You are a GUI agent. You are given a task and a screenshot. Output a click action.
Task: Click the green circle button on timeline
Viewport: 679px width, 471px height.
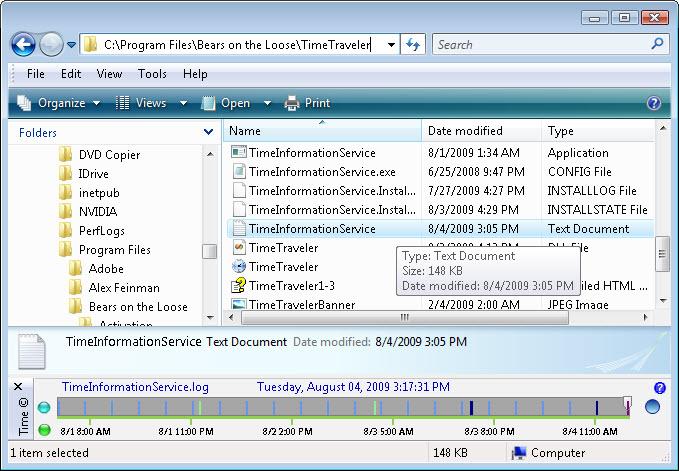tap(44, 430)
